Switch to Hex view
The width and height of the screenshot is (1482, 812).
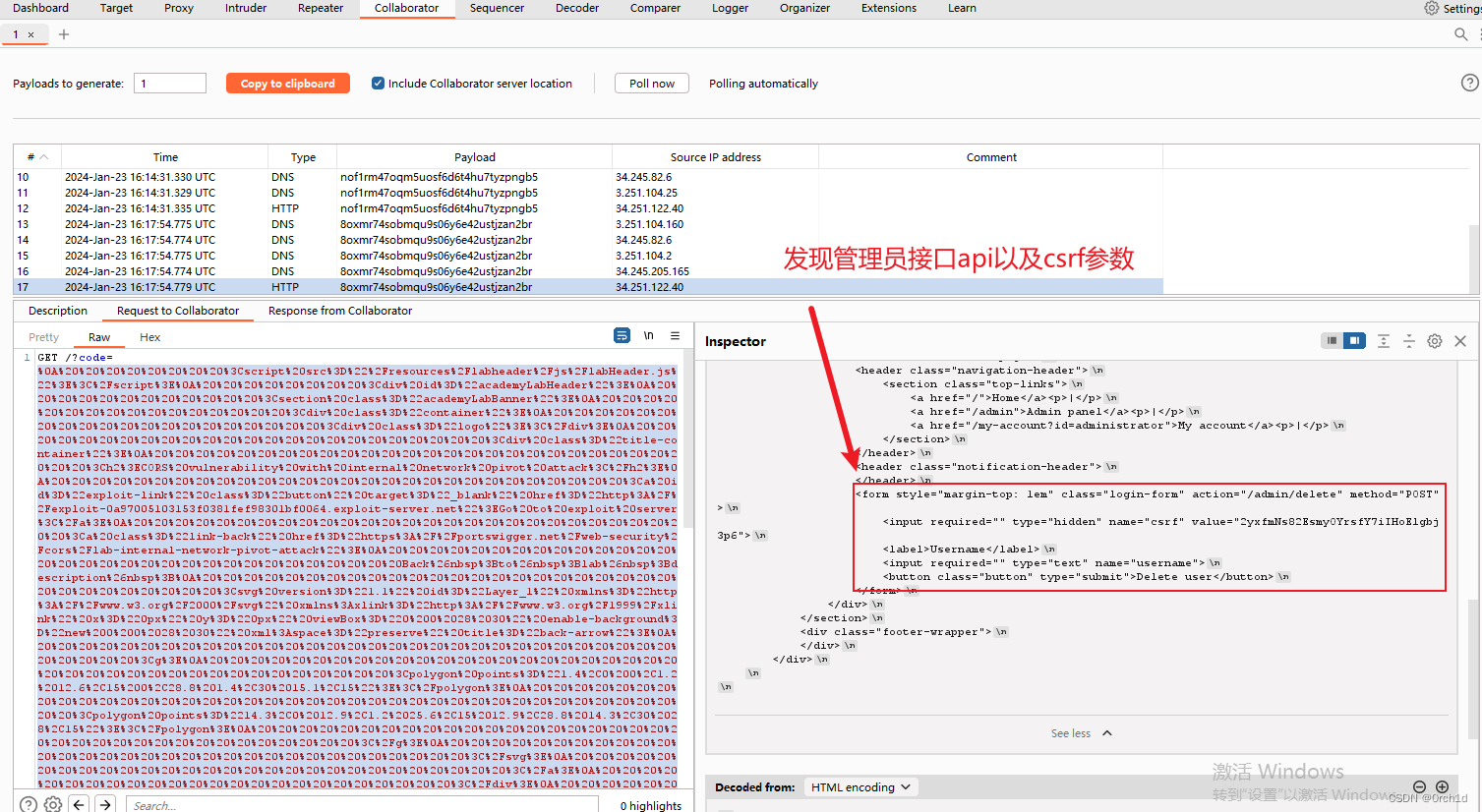[149, 337]
